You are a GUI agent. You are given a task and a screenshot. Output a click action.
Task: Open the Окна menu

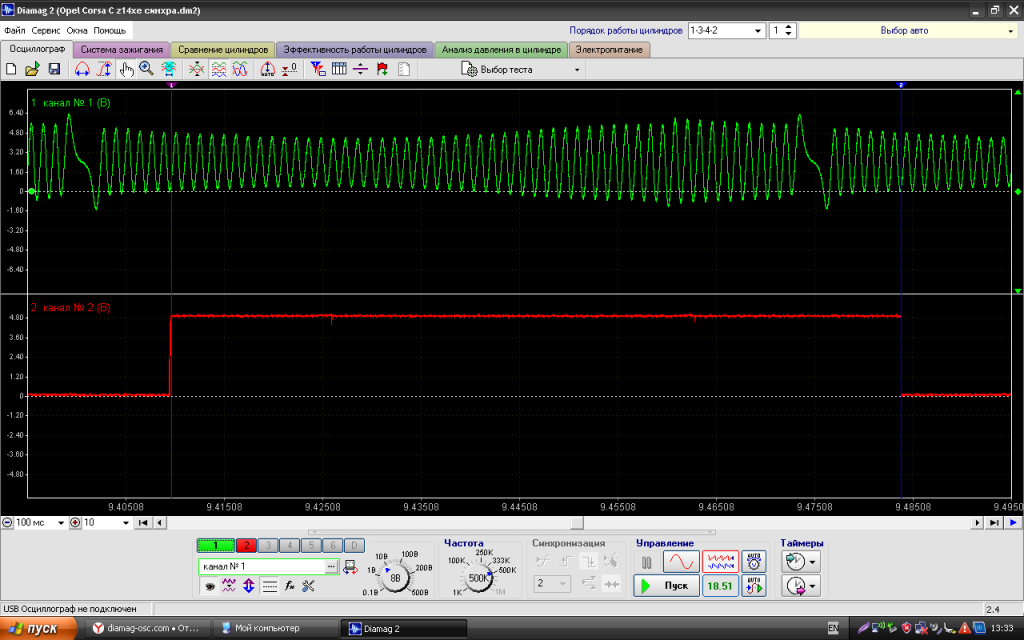76,30
